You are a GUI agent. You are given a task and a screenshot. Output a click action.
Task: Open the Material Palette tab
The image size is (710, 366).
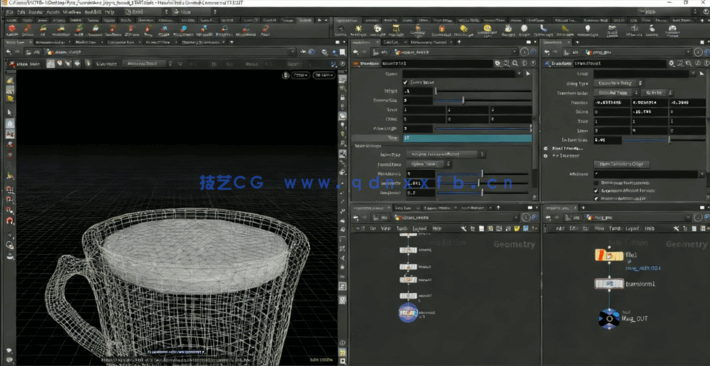click(x=437, y=207)
